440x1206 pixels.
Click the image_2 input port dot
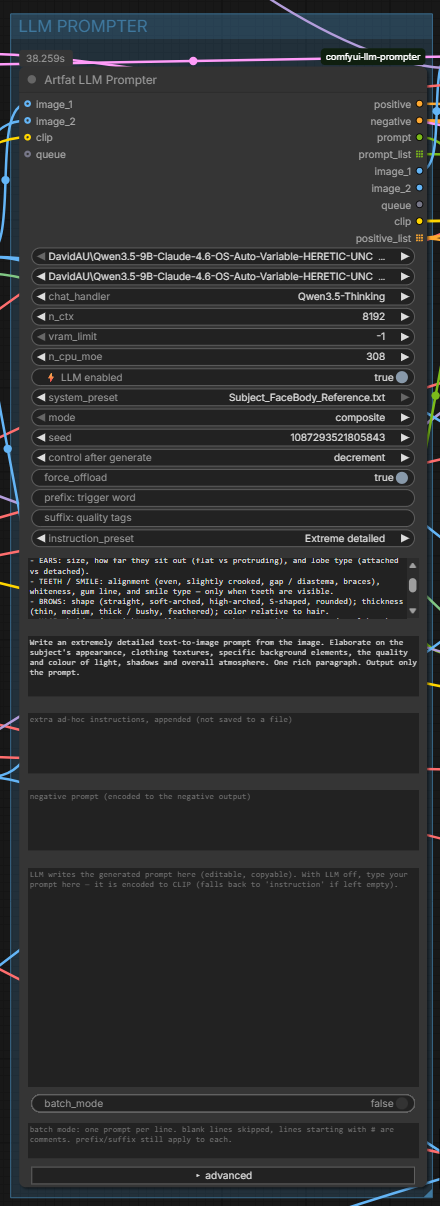pyautogui.click(x=27, y=121)
